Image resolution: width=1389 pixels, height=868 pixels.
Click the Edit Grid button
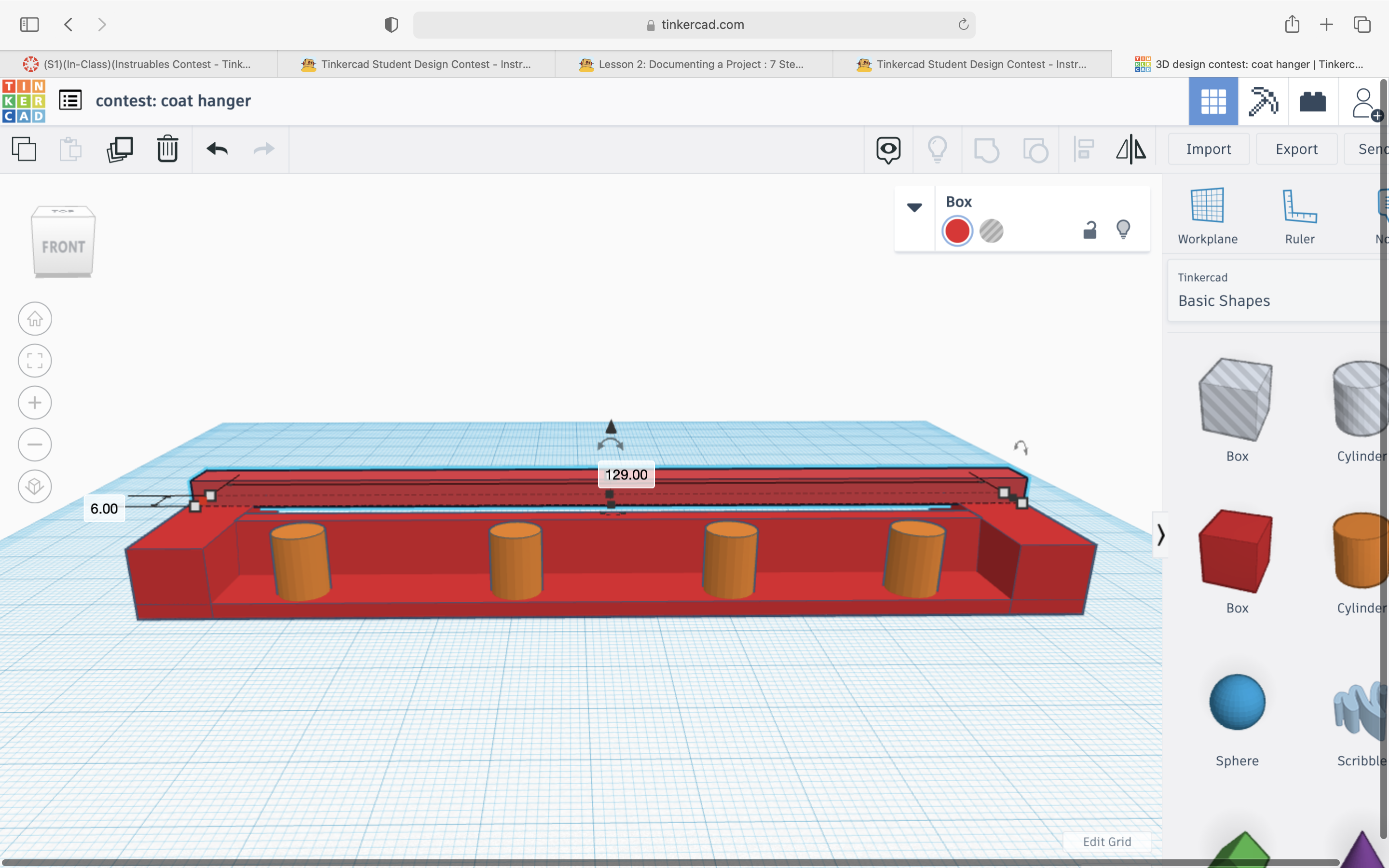(x=1106, y=841)
